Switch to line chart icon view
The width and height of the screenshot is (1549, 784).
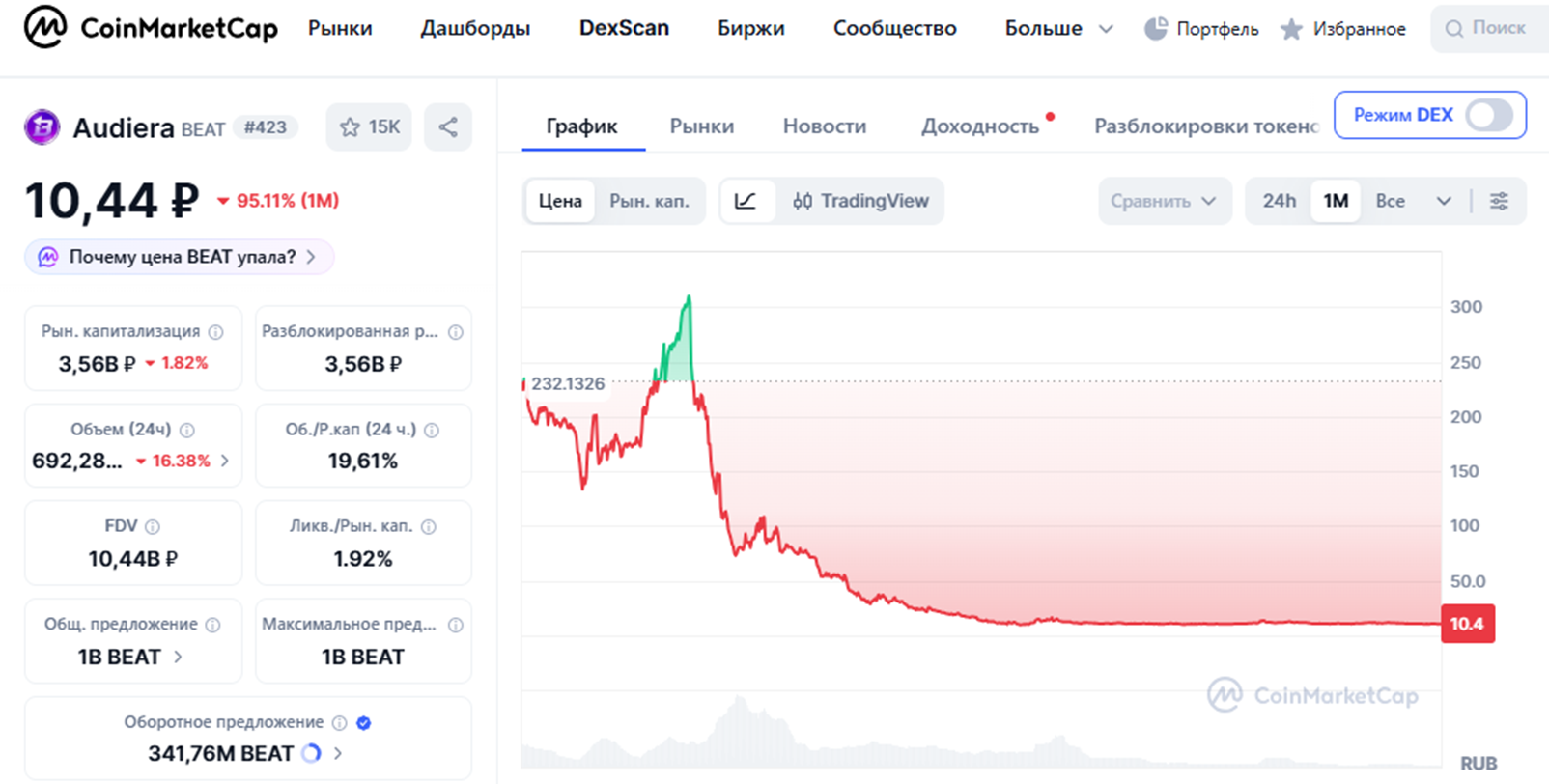pos(746,201)
